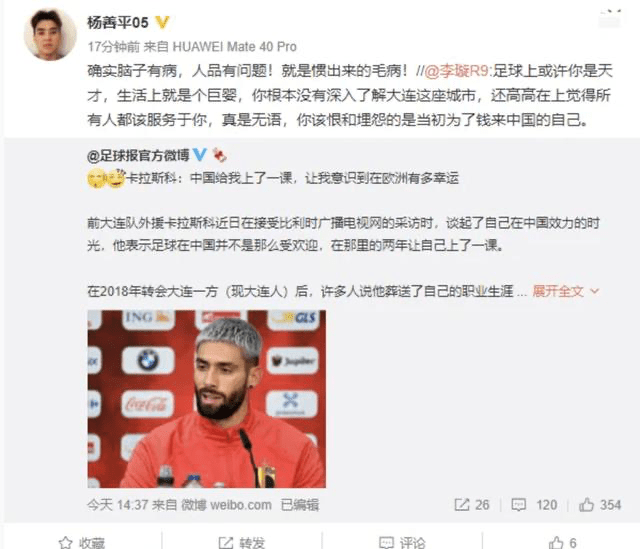The image size is (640, 549).
Task: Open the @足球报官方微博 account link
Action: point(138,155)
